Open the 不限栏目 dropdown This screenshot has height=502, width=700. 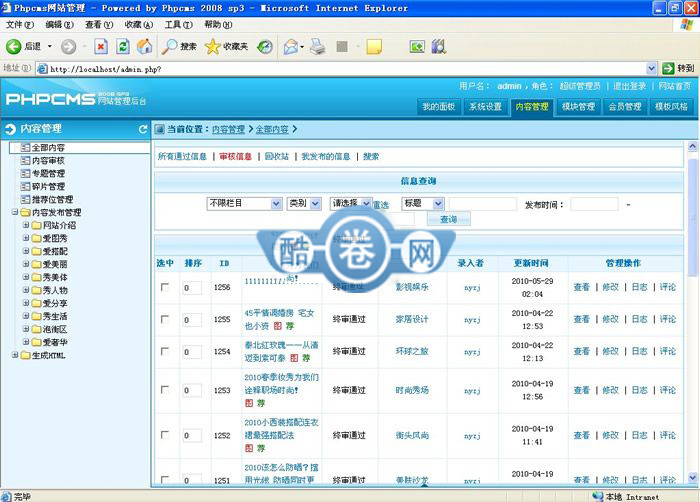(x=244, y=204)
